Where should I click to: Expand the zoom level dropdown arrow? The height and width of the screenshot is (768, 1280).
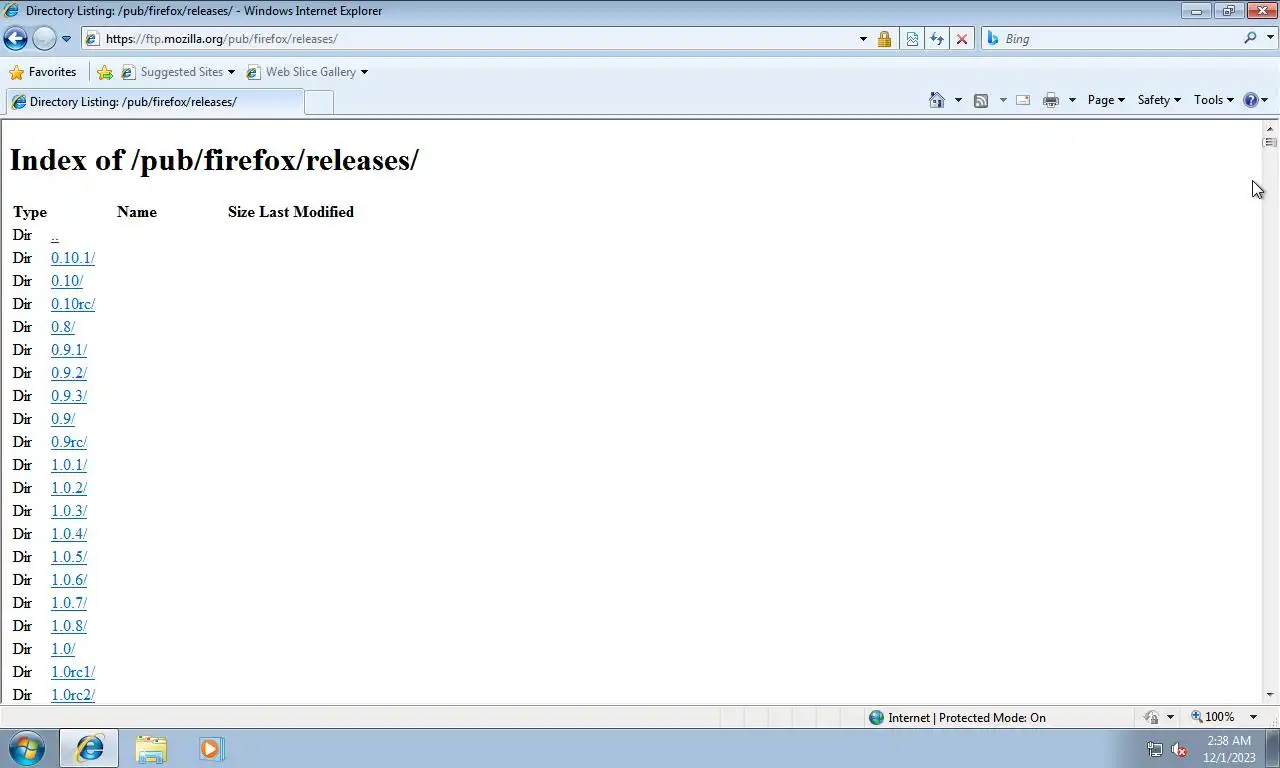[1253, 717]
